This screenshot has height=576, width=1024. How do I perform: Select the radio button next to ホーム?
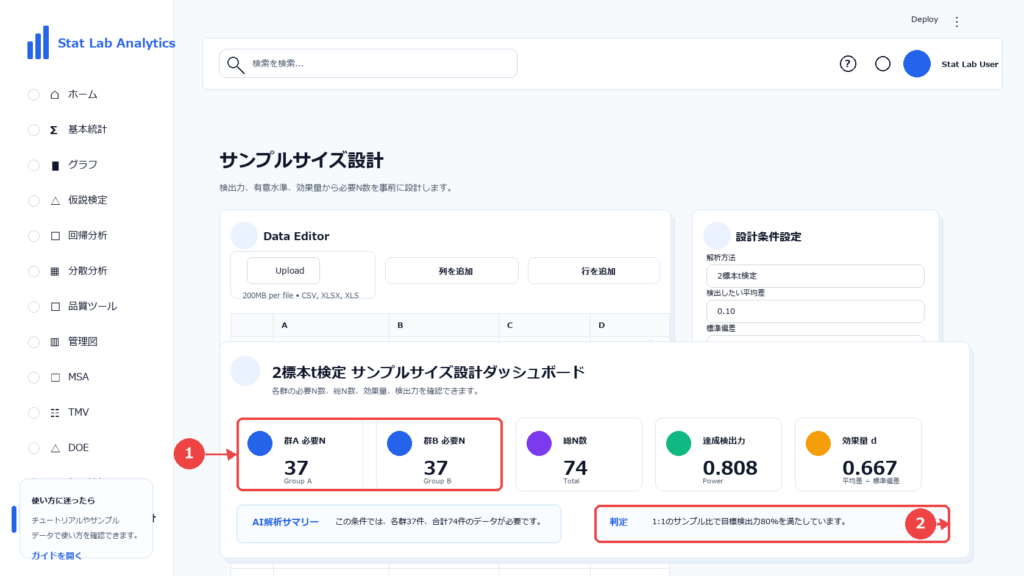tap(34, 95)
